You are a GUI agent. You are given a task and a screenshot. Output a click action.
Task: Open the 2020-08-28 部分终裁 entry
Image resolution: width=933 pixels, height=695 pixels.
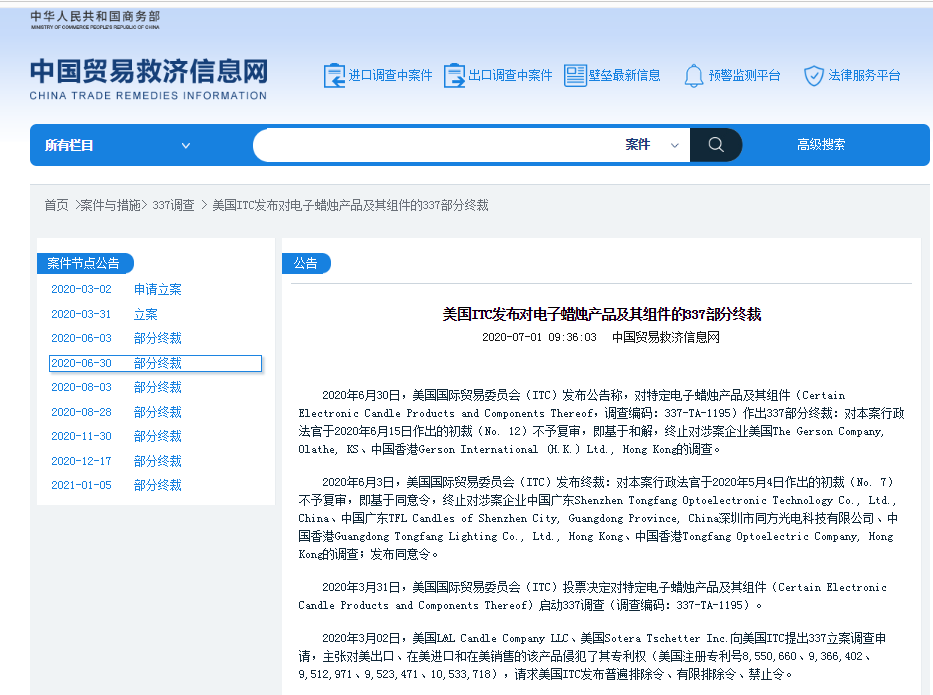point(117,412)
